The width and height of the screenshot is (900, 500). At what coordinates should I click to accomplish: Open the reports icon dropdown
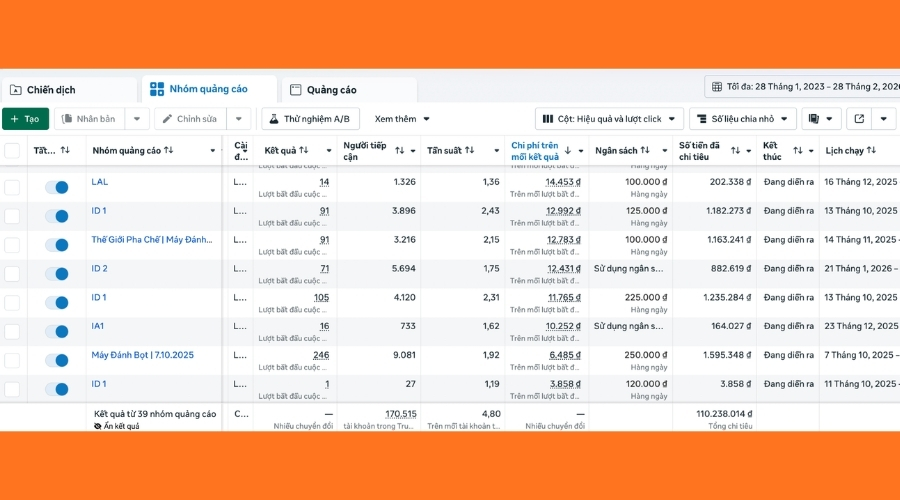[x=821, y=119]
